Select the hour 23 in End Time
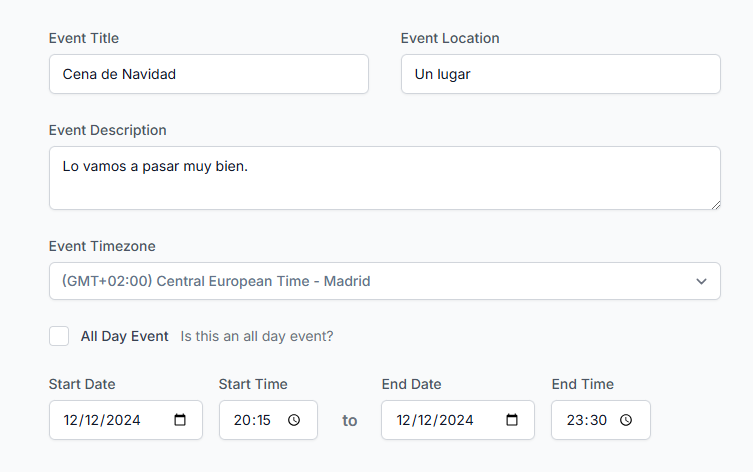 point(574,421)
